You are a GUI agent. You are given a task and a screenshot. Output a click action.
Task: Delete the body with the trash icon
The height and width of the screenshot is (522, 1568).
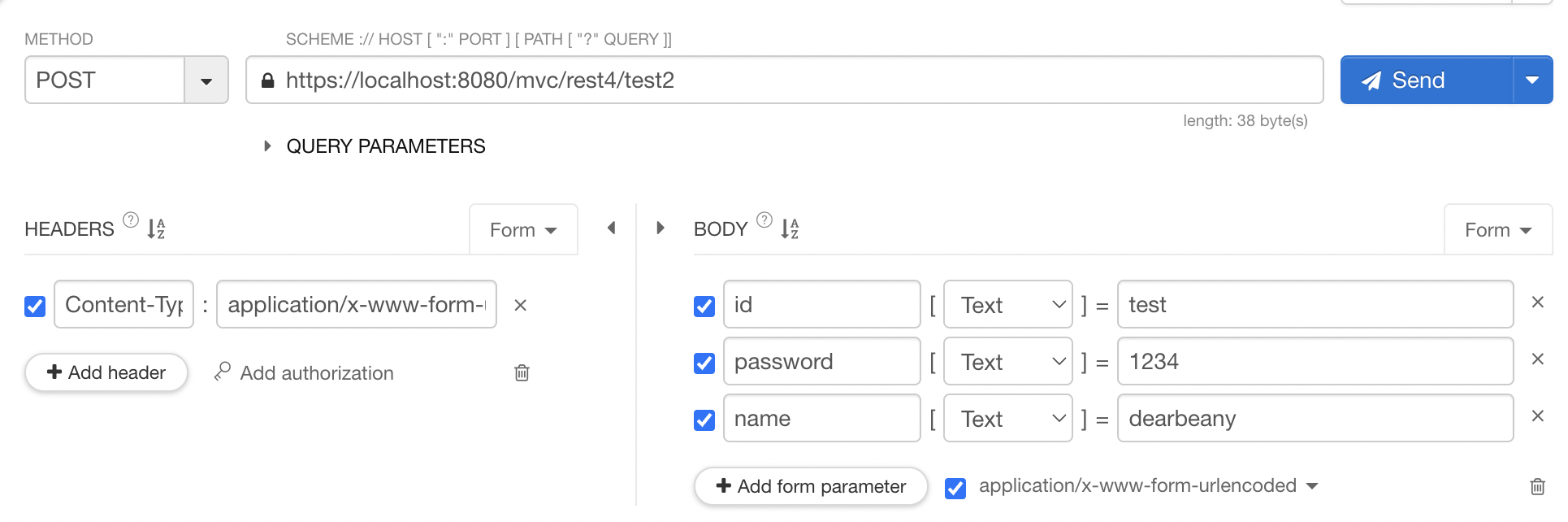tap(1537, 486)
